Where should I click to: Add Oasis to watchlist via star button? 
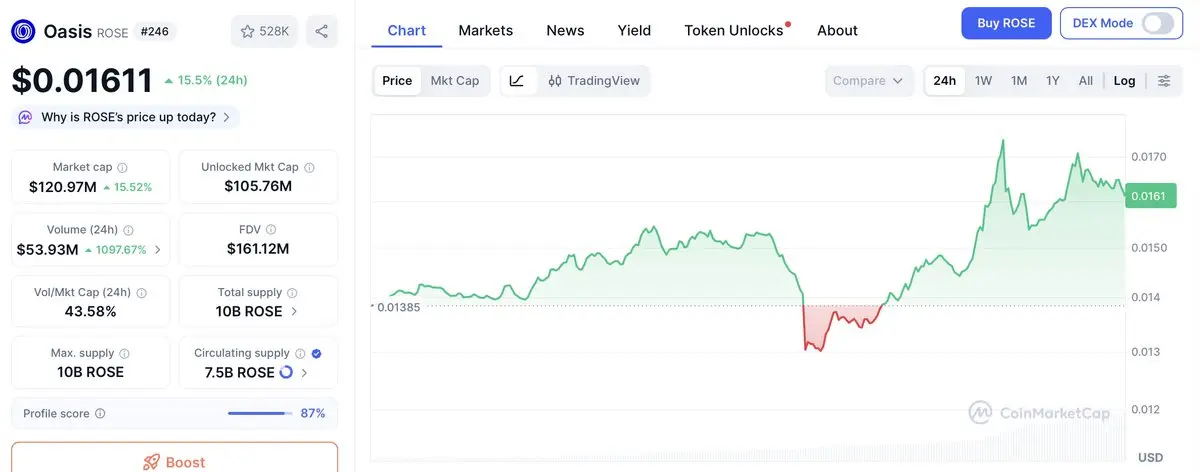(x=264, y=32)
